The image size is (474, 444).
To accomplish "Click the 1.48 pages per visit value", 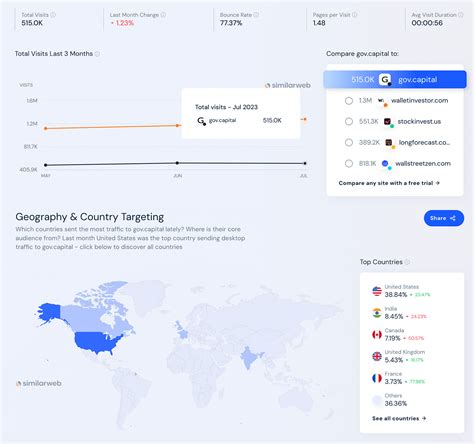I will tap(319, 23).
